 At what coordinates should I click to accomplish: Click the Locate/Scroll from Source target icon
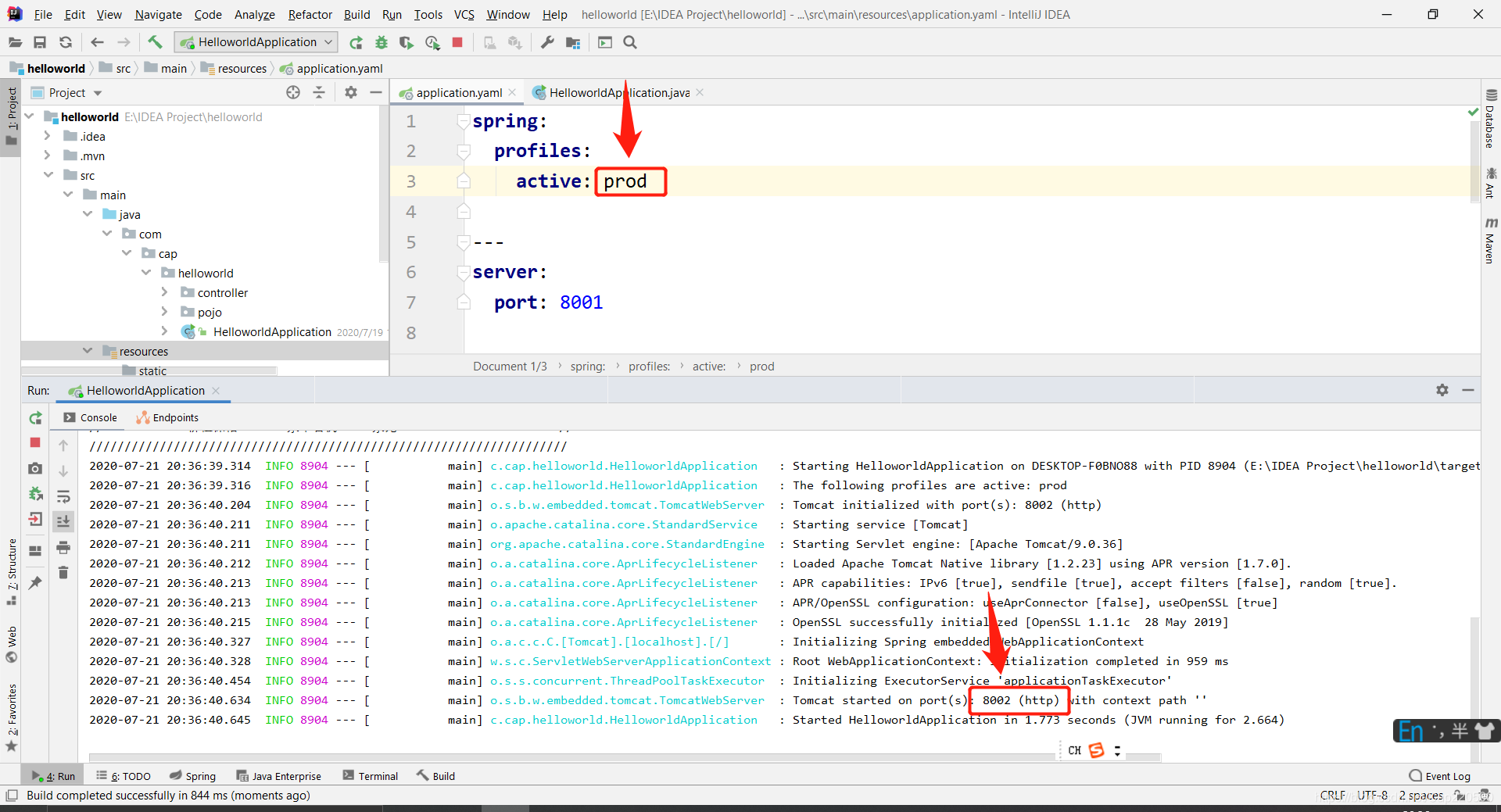point(293,92)
